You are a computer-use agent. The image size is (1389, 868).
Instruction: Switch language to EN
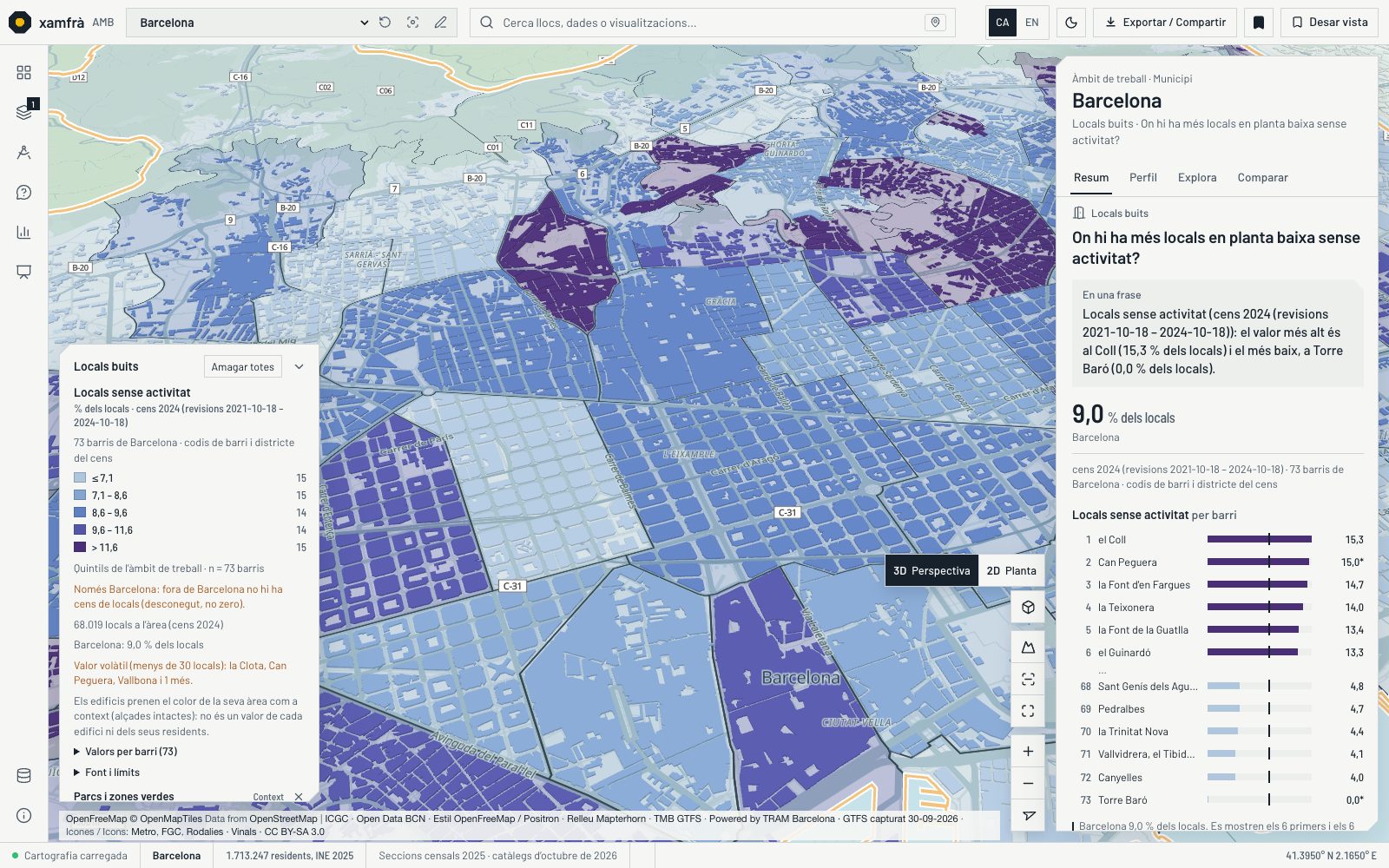pos(1031,23)
